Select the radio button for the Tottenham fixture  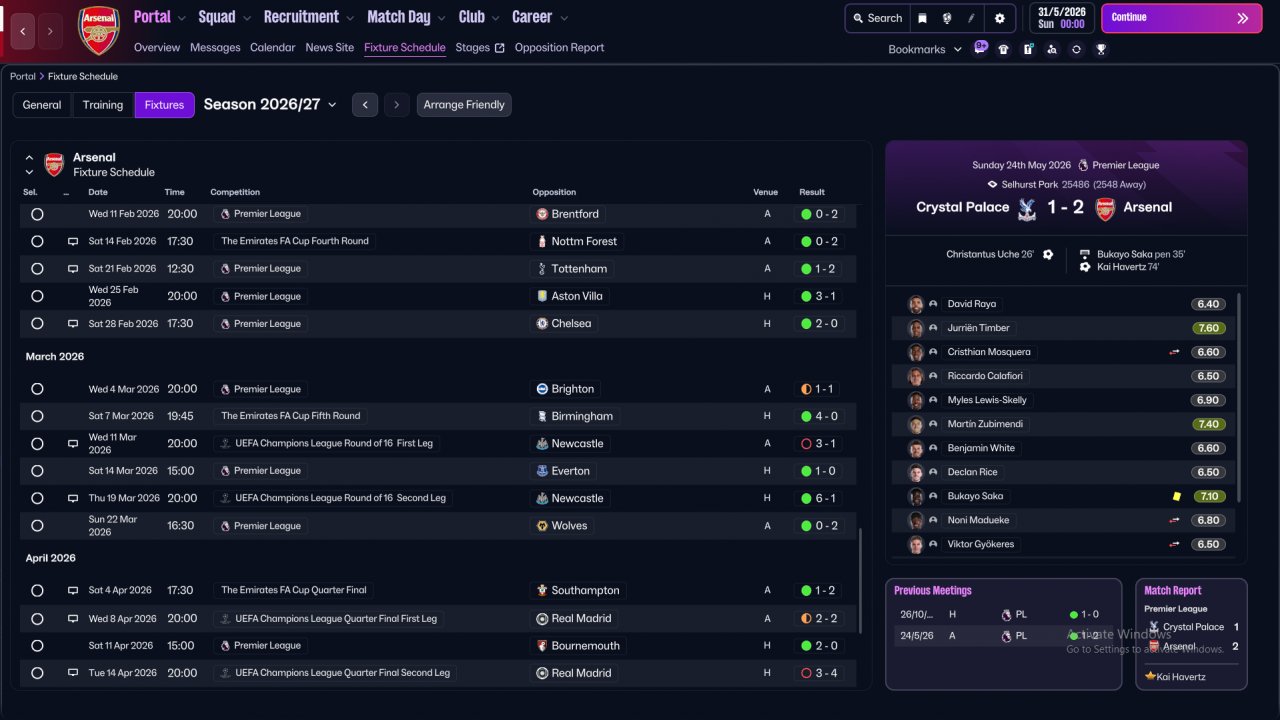click(37, 269)
